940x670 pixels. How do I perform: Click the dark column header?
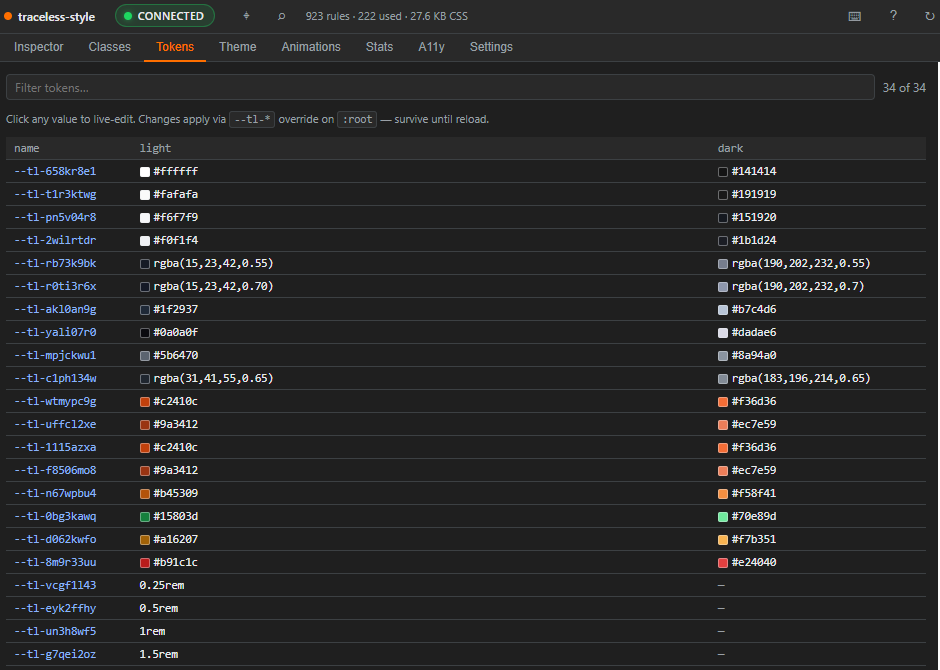730,148
